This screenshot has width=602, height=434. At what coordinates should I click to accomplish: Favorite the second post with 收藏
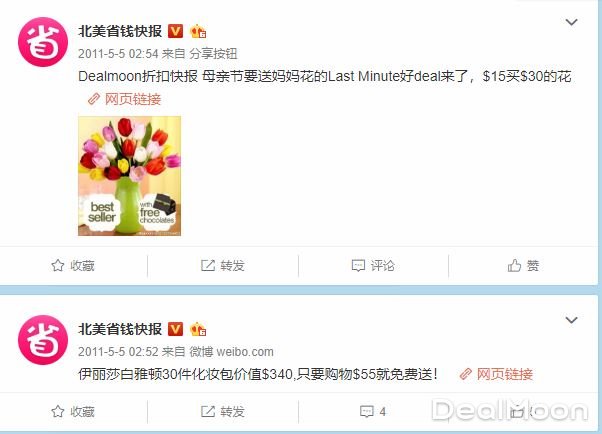tap(73, 412)
